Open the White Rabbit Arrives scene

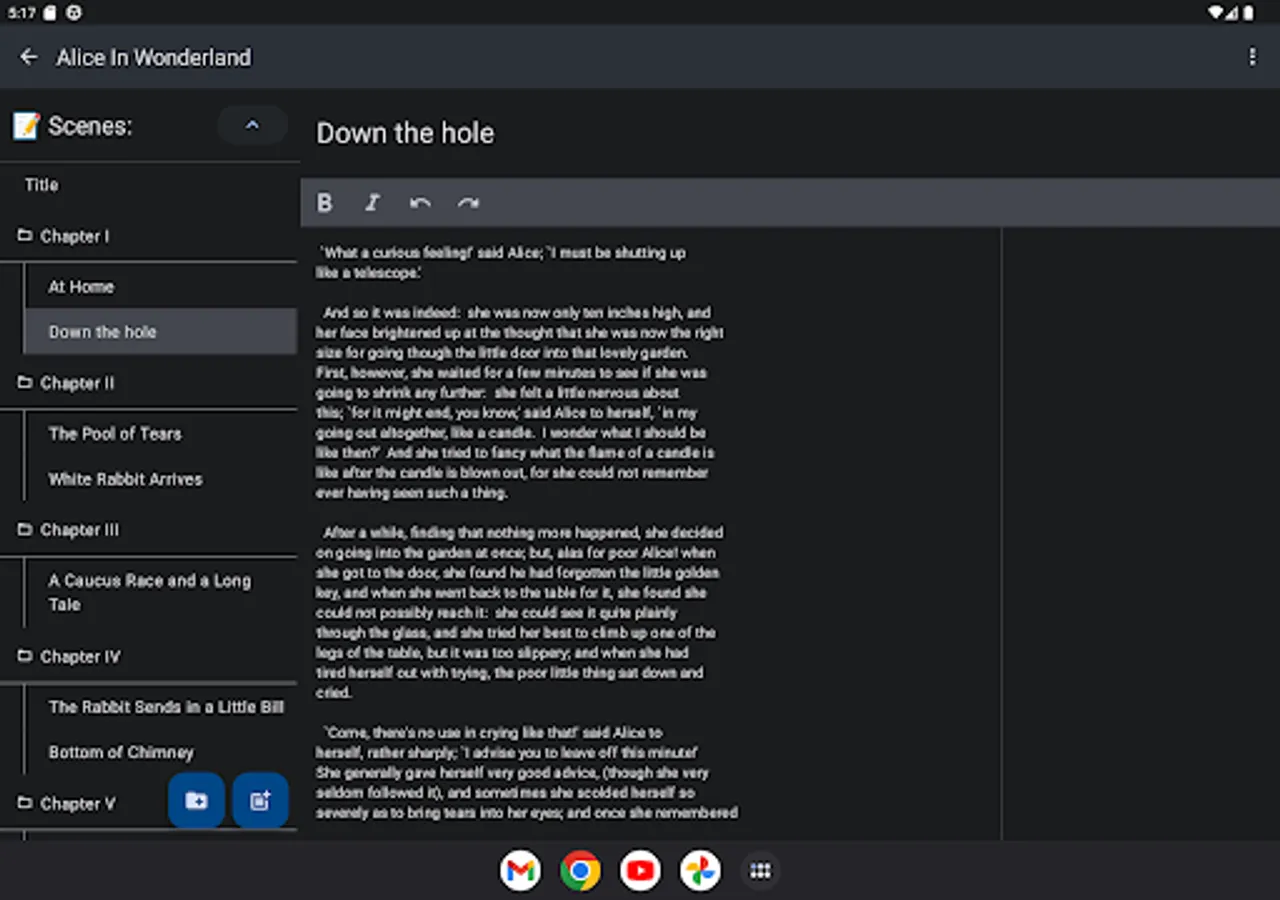pyautogui.click(x=160, y=479)
